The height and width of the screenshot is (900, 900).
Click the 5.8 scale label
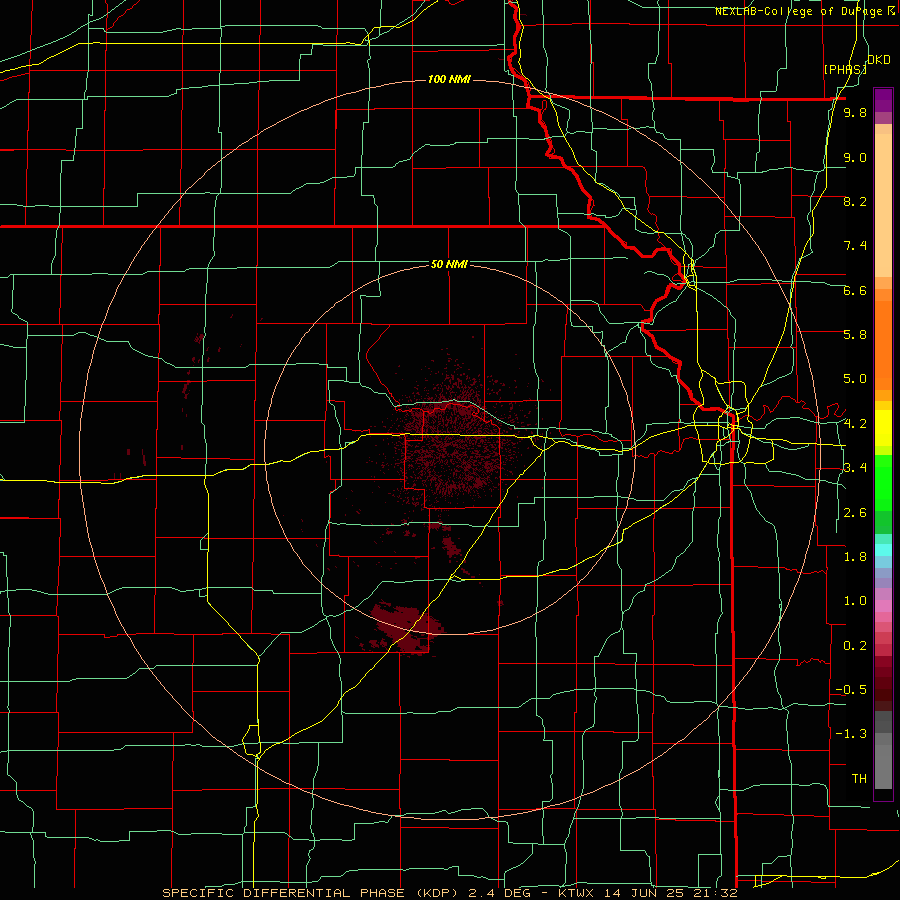855,335
